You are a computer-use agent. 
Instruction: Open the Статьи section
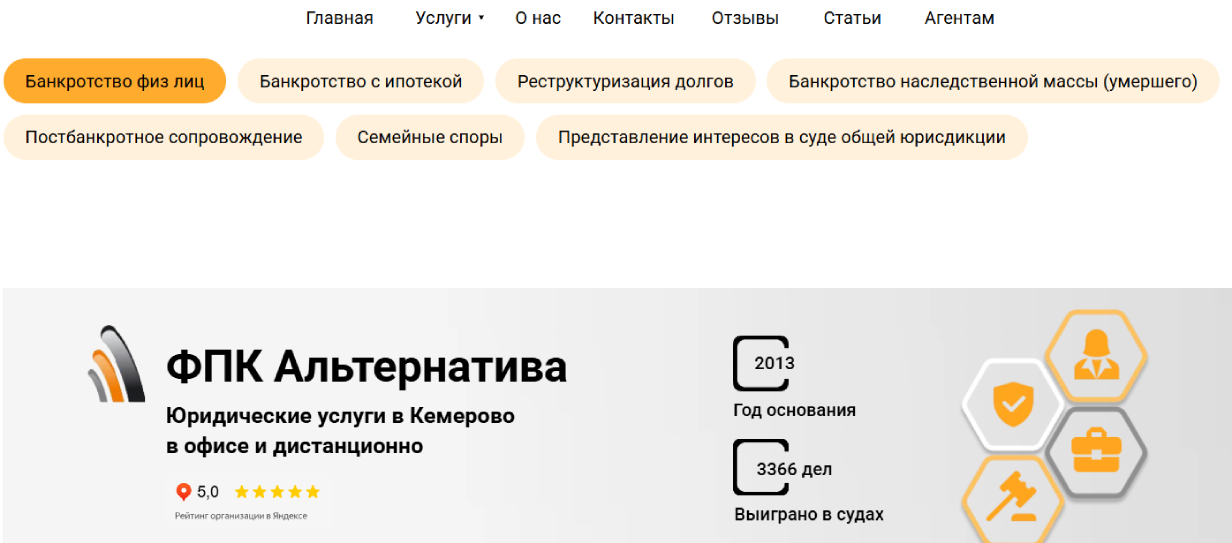coord(853,18)
